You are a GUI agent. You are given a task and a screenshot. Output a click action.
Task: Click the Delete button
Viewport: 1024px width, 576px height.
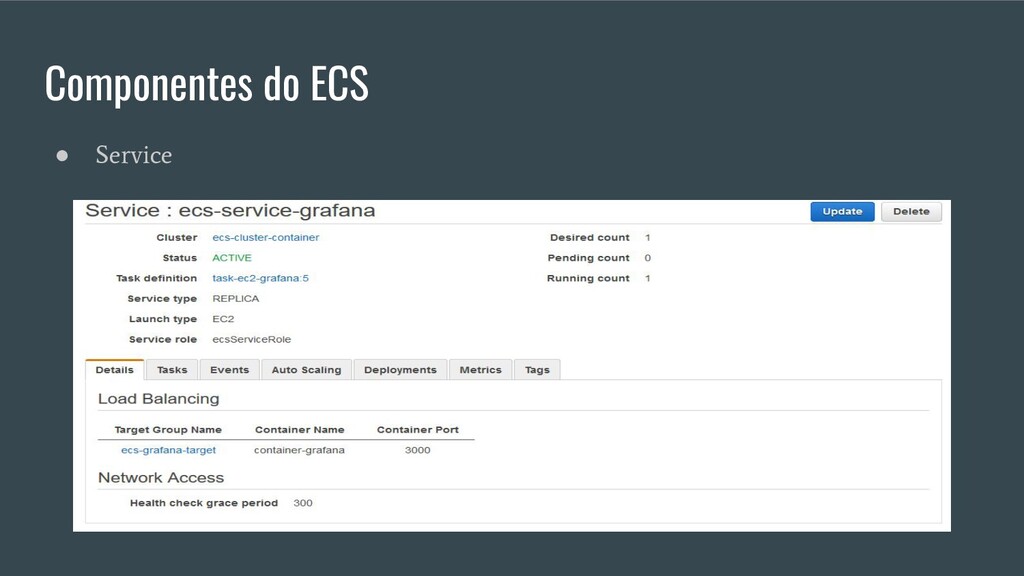pos(911,212)
